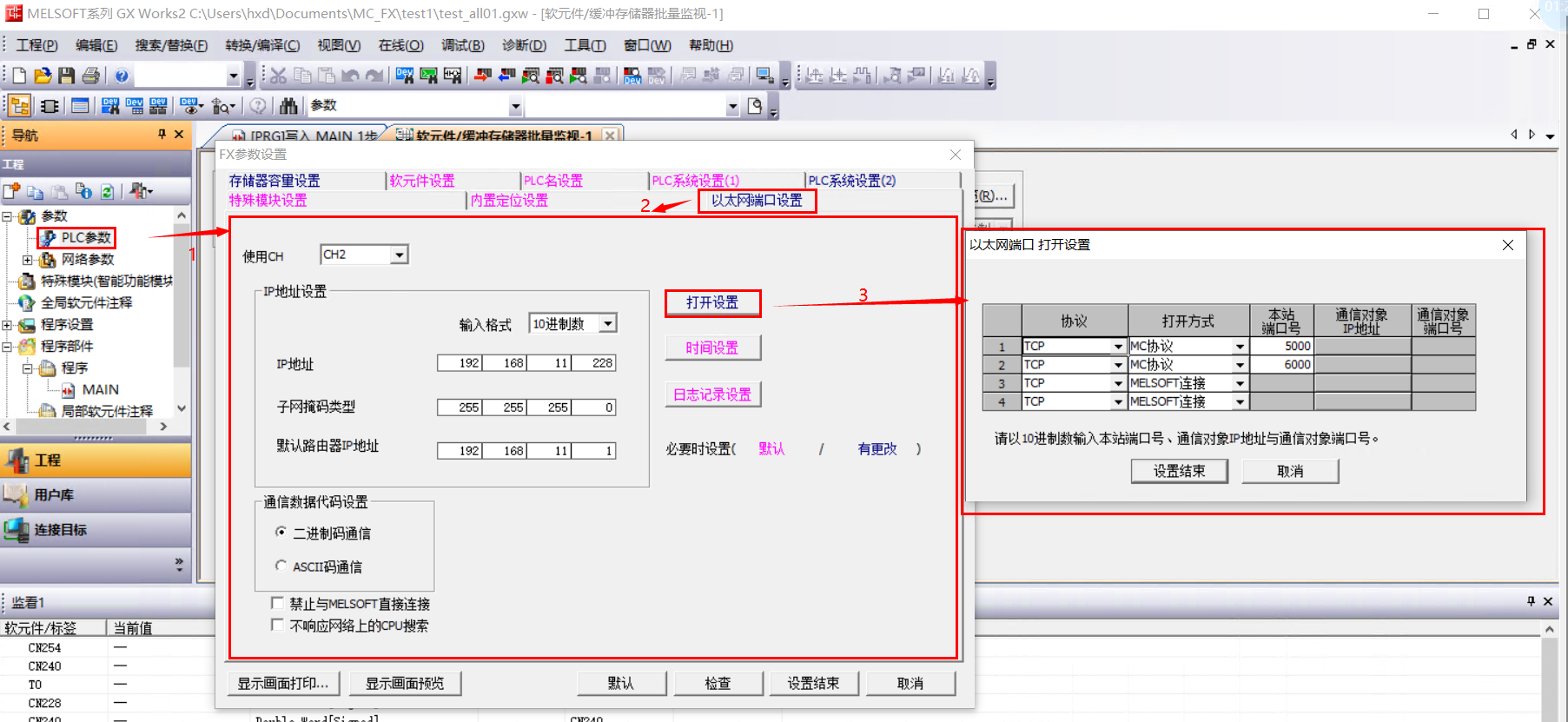Select the MAIN program in the tree
Image resolution: width=1568 pixels, height=722 pixels.
(100, 390)
